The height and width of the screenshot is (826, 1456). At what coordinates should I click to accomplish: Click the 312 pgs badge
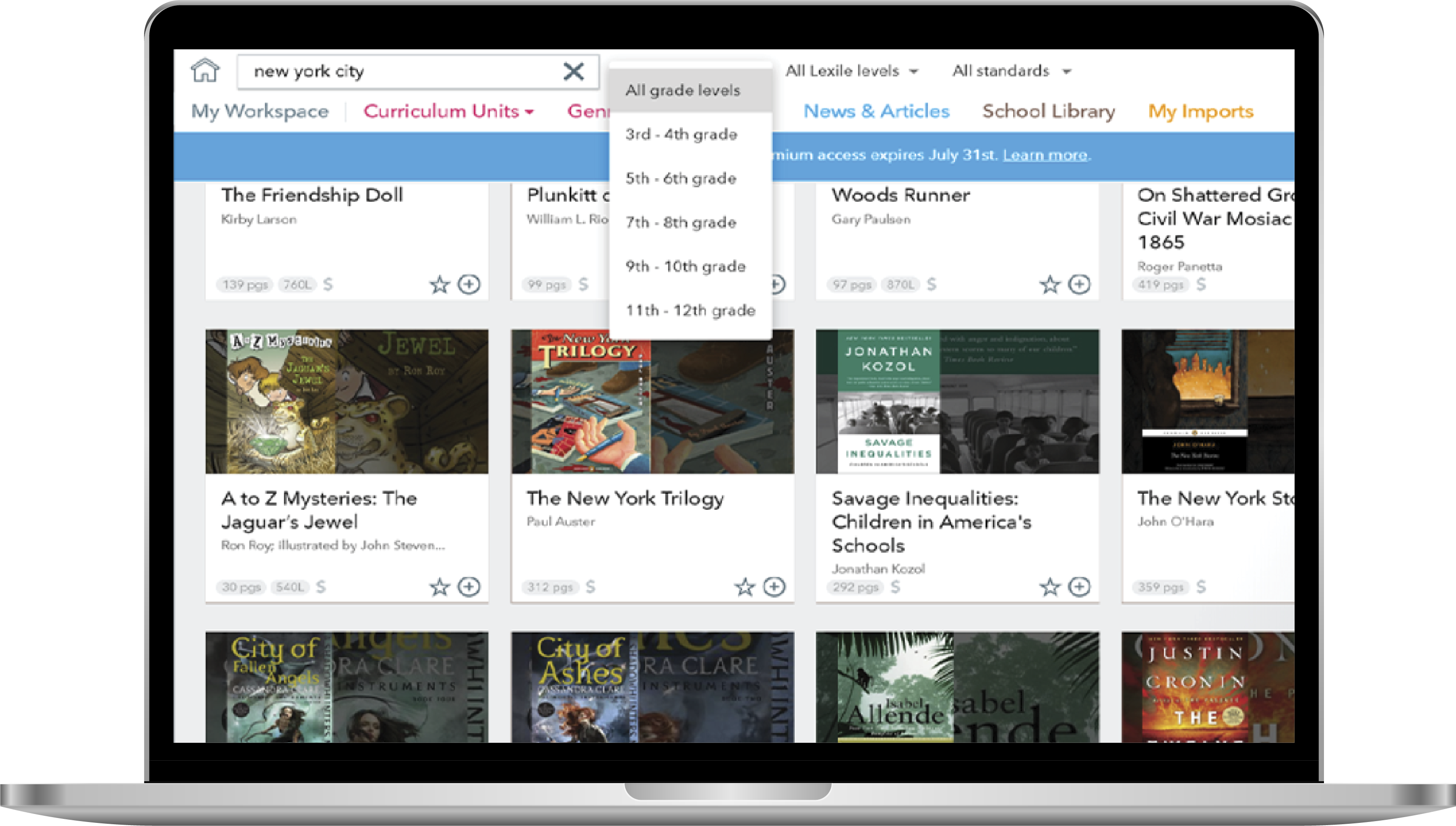[550, 587]
